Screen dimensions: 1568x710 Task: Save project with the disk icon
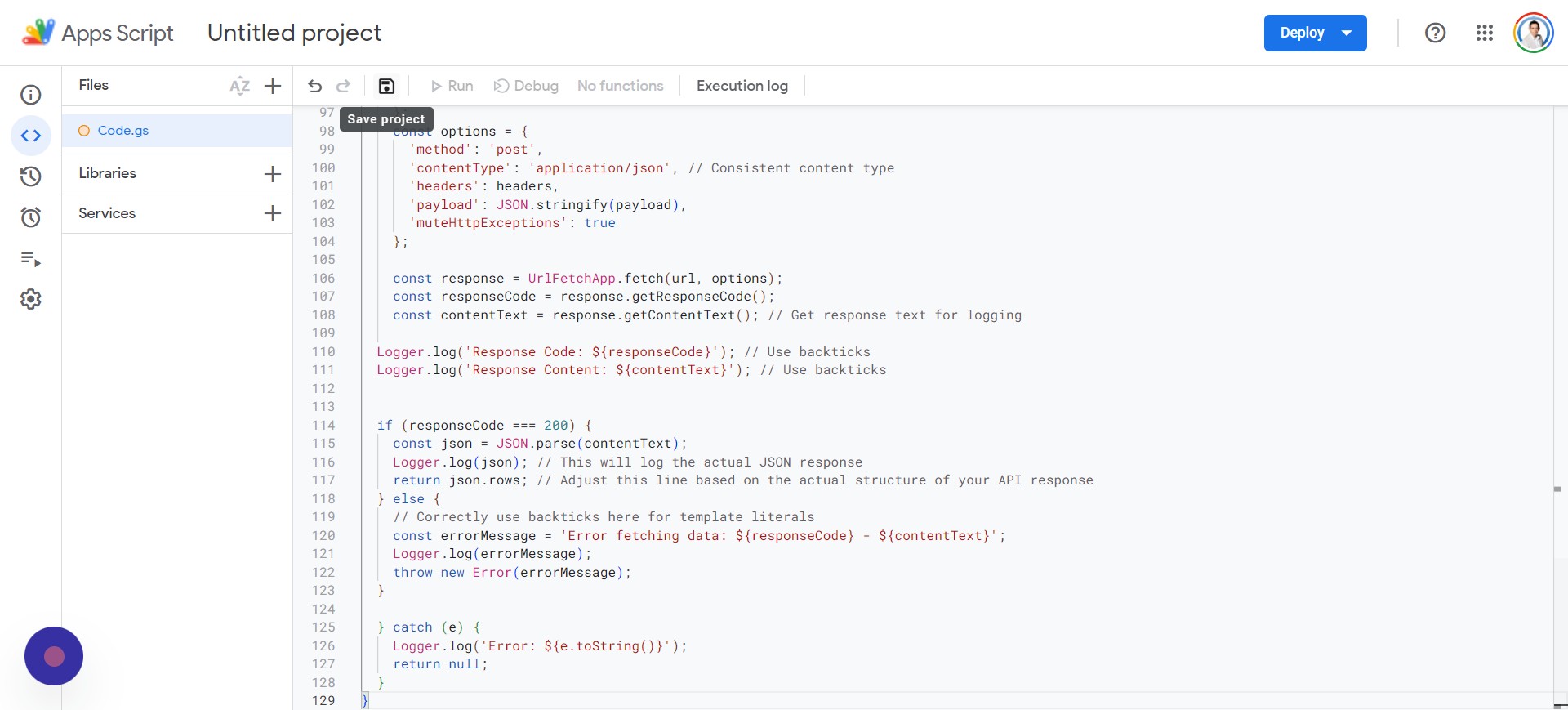coord(386,86)
